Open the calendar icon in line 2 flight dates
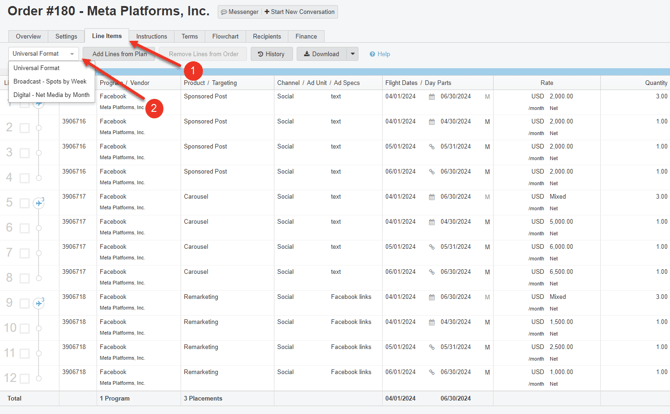The width and height of the screenshot is (670, 414). tap(432, 122)
